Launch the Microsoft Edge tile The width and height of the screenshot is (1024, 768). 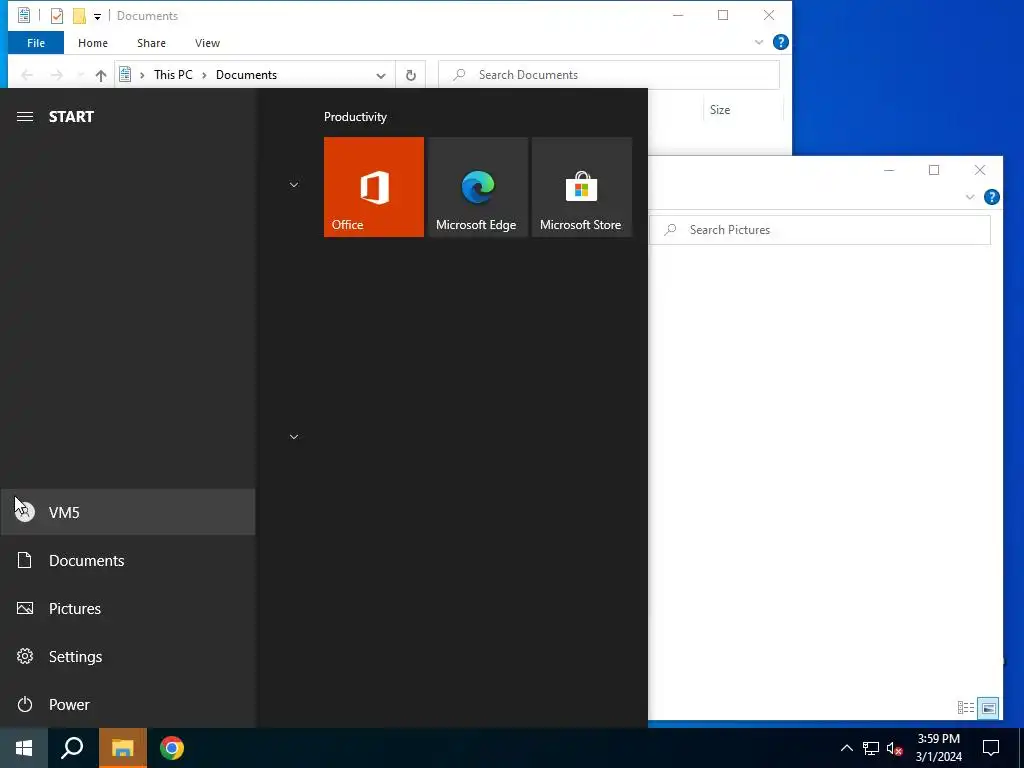pos(477,187)
